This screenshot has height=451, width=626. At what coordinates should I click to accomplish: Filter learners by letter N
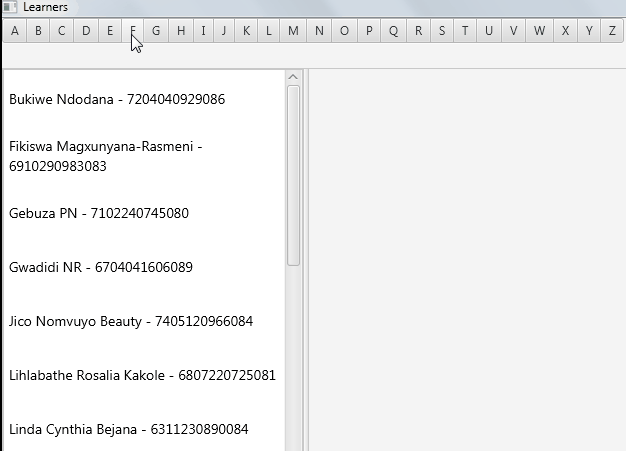pos(319,31)
